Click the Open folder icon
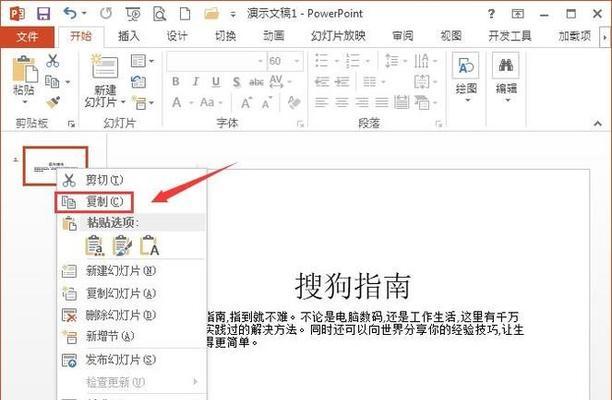 point(211,14)
